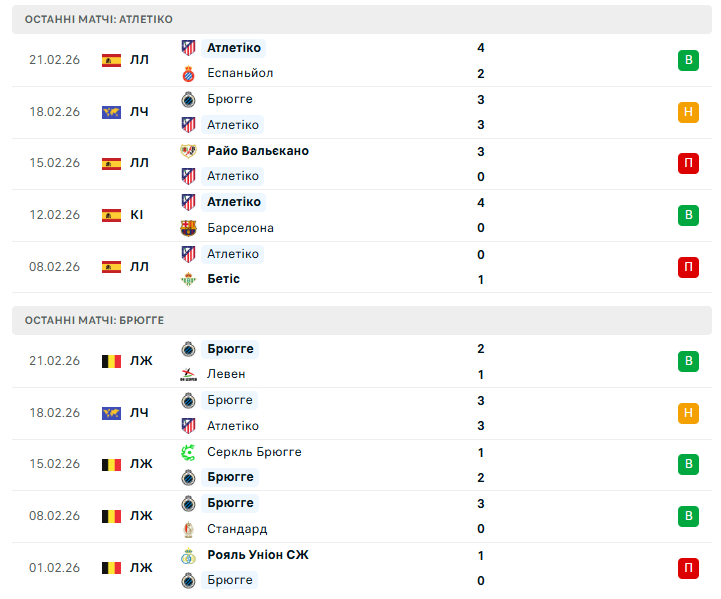Screen dimensions: 721x599
Task: Click the Стандард club crest
Action: (187, 529)
